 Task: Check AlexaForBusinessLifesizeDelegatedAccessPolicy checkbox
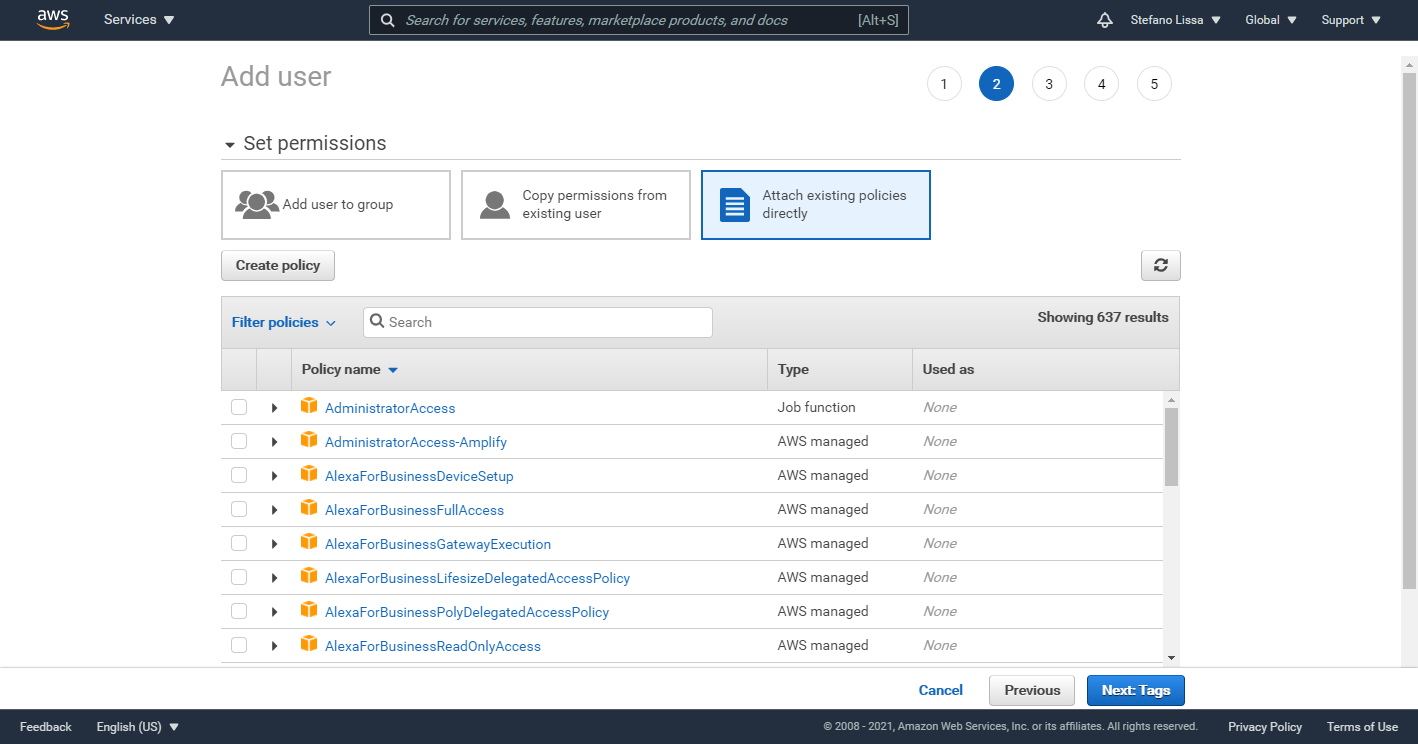click(x=239, y=577)
